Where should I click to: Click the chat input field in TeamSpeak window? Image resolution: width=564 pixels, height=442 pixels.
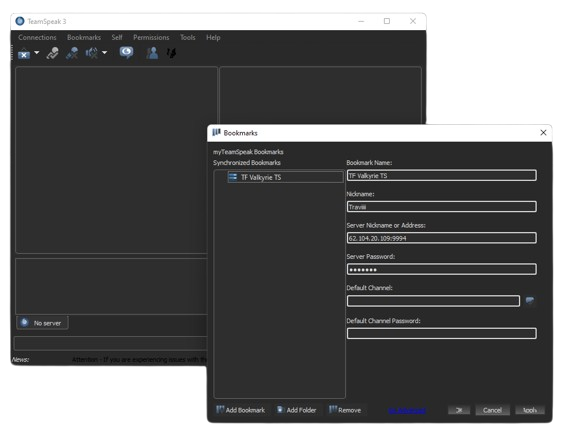pos(110,343)
